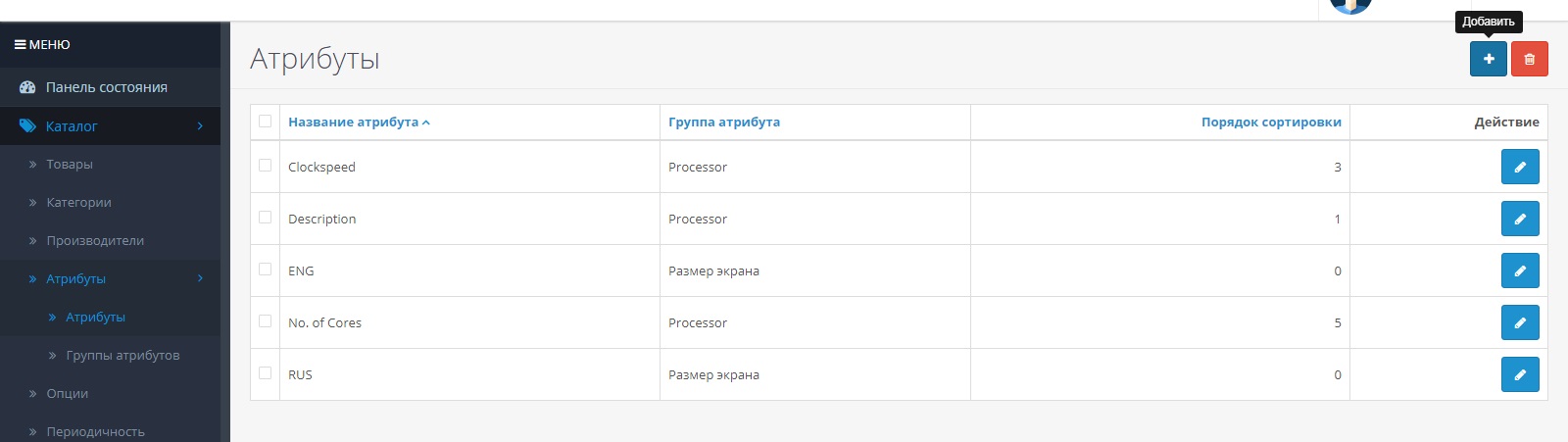Sort by Порядок сортировки header link
The height and width of the screenshot is (442, 1568).
(x=1270, y=123)
